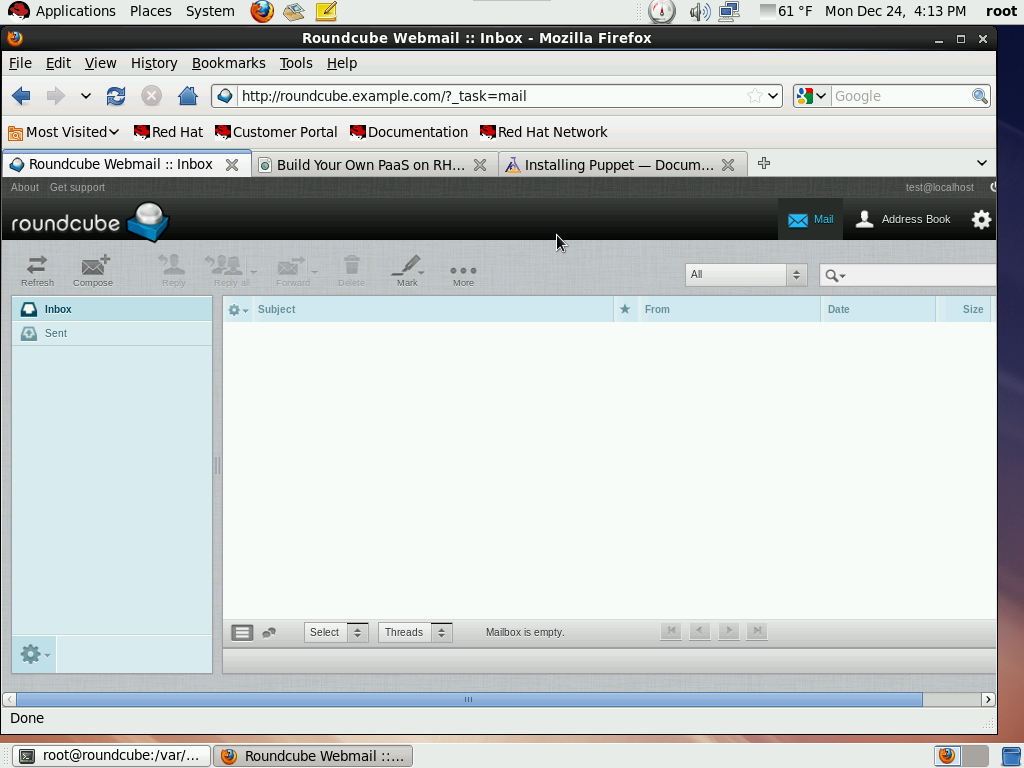This screenshot has width=1024, height=768.
Task: Open the All filter dropdown
Action: [746, 274]
